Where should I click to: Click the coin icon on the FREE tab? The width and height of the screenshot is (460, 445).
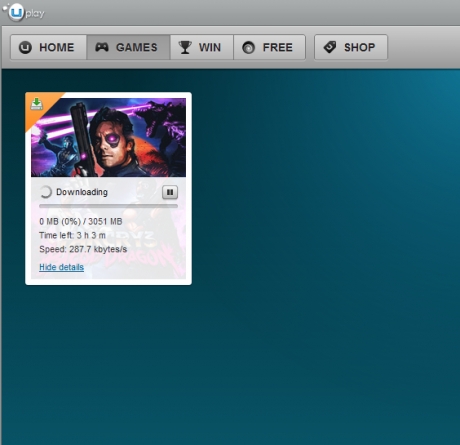pos(248,48)
